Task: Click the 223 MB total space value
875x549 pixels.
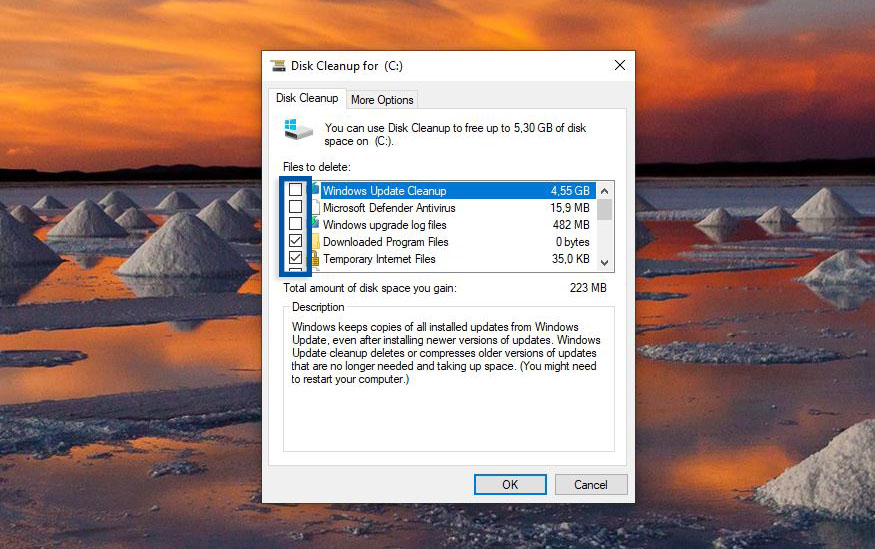Action: pos(588,288)
